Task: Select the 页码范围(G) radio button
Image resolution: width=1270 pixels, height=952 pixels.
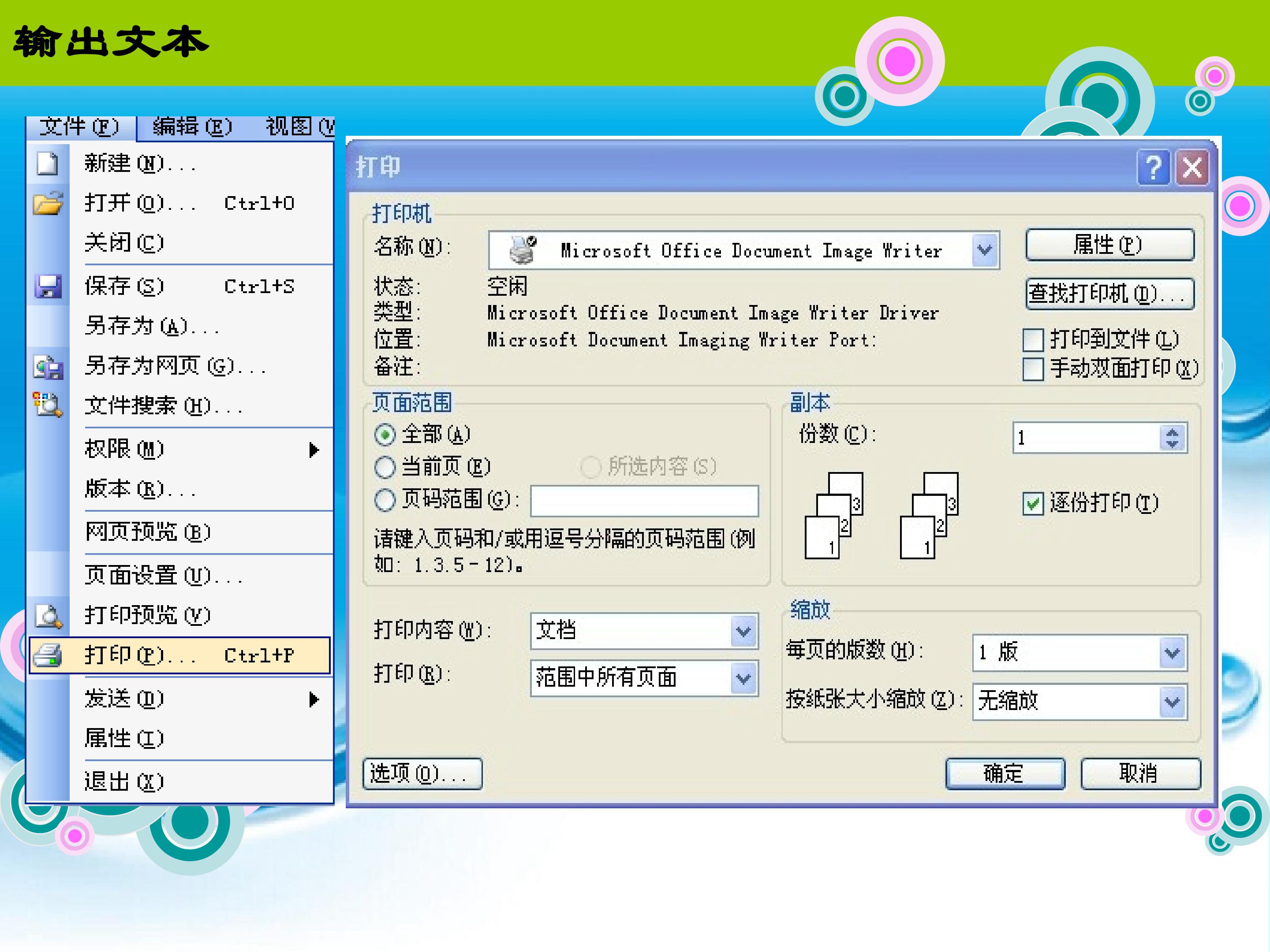Action: coord(385,500)
